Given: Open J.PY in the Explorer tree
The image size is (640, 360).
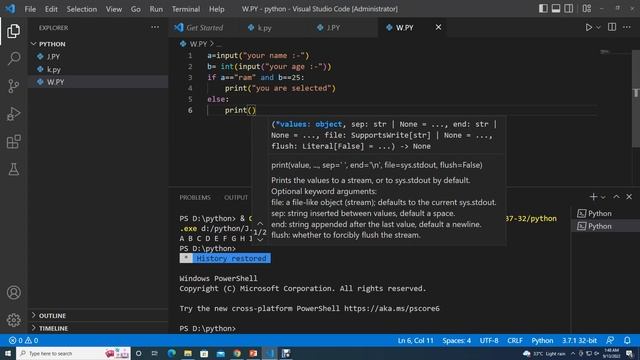Looking at the screenshot, I should click(x=98, y=57).
